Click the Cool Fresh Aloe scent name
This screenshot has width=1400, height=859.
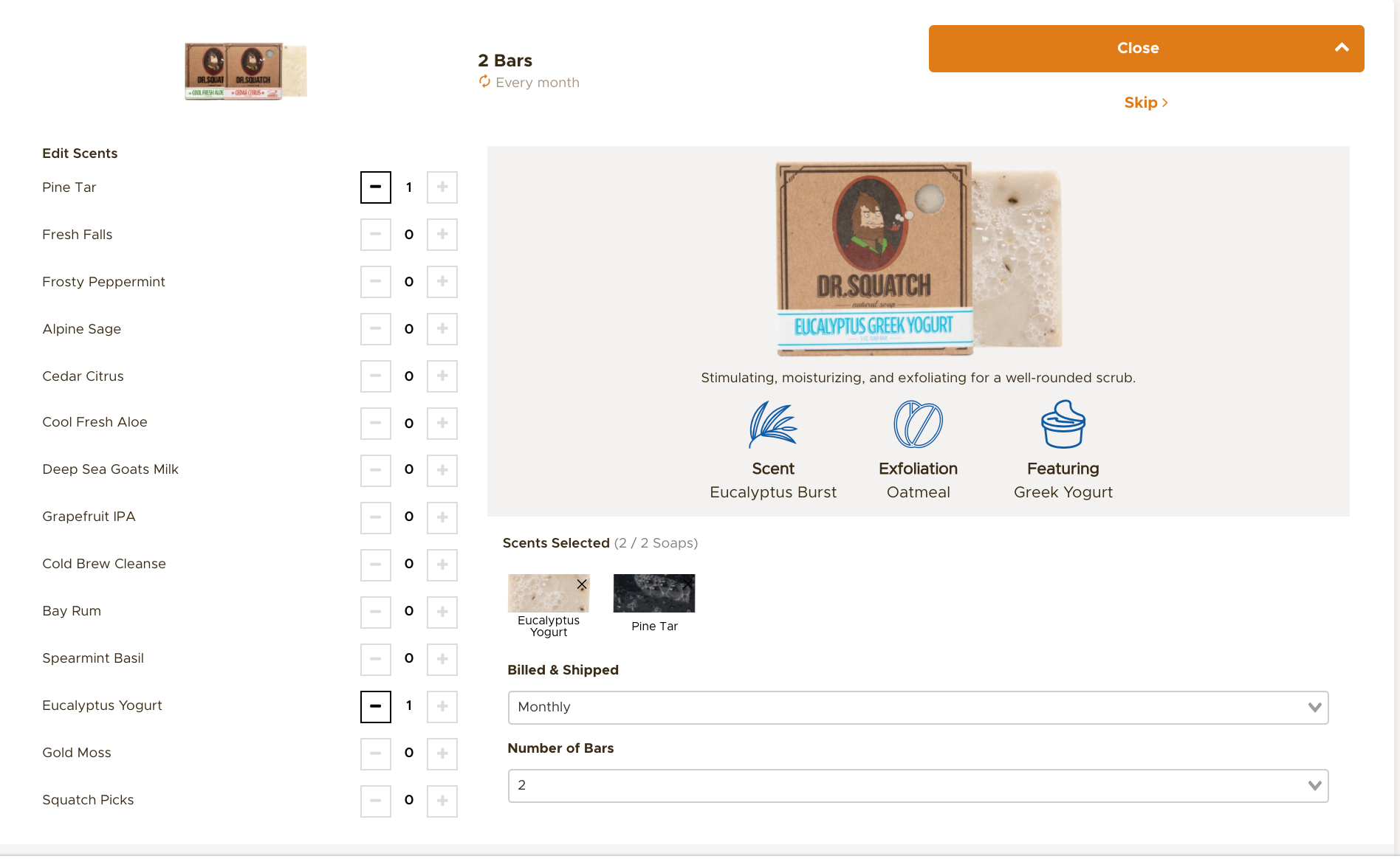(95, 422)
